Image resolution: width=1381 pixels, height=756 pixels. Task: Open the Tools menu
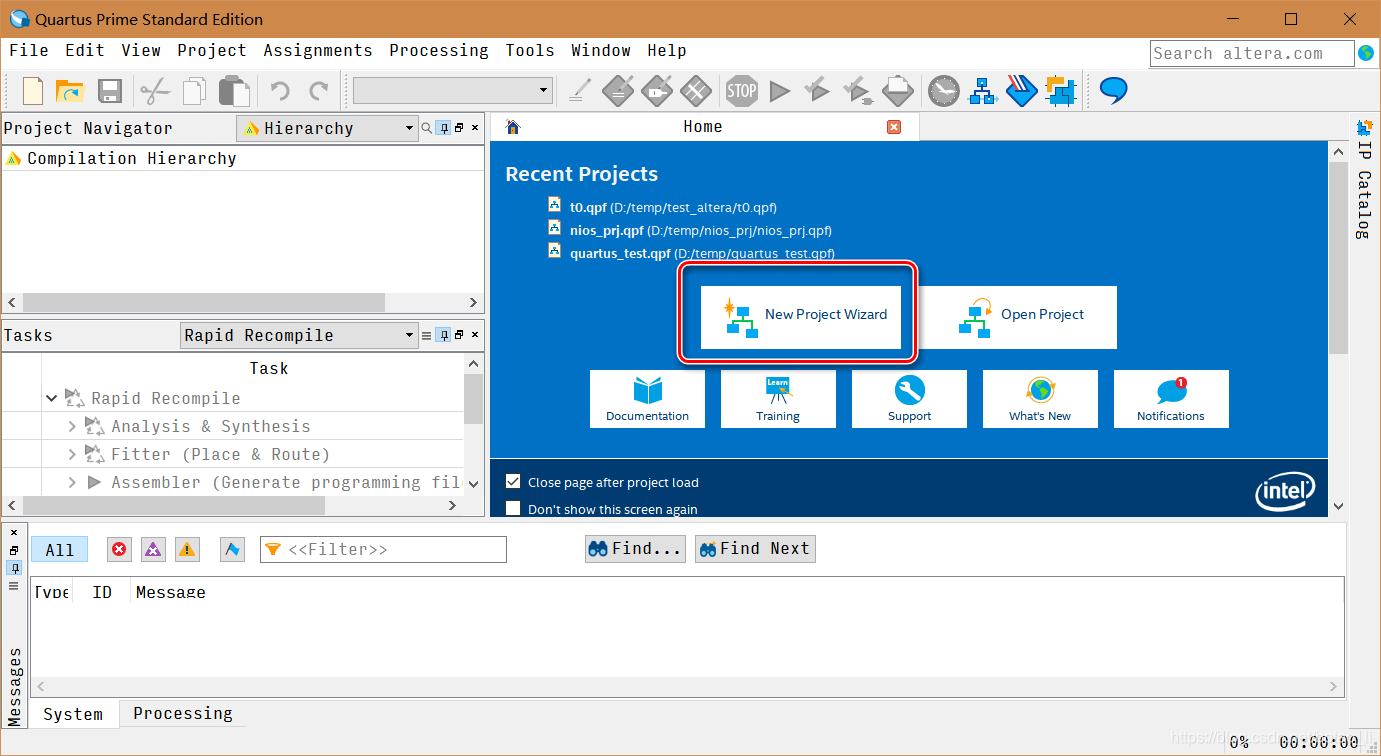point(530,50)
